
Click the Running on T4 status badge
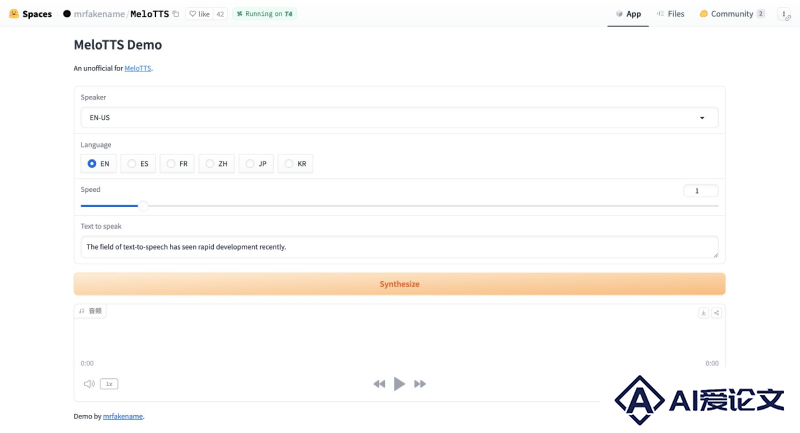[x=264, y=14]
